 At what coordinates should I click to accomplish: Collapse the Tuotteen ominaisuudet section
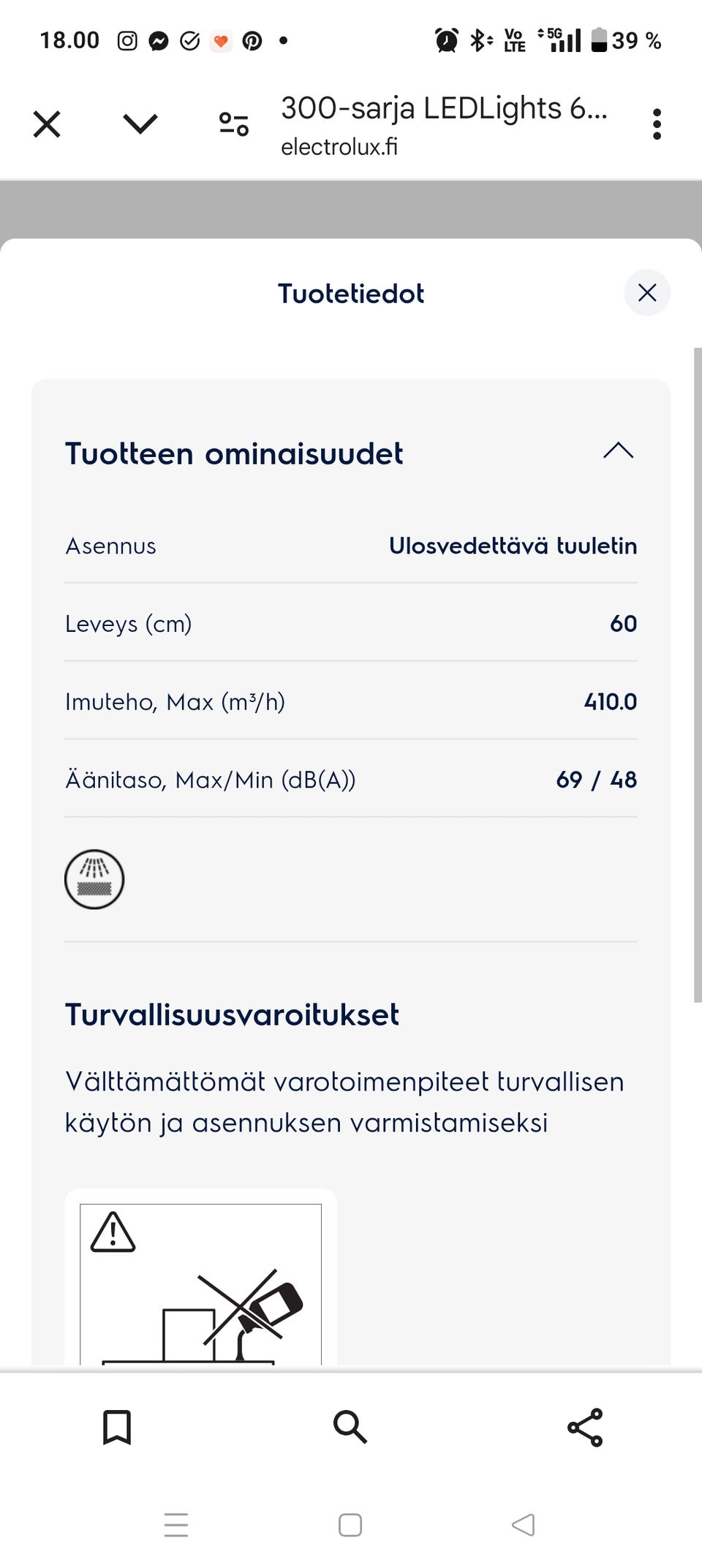click(618, 451)
